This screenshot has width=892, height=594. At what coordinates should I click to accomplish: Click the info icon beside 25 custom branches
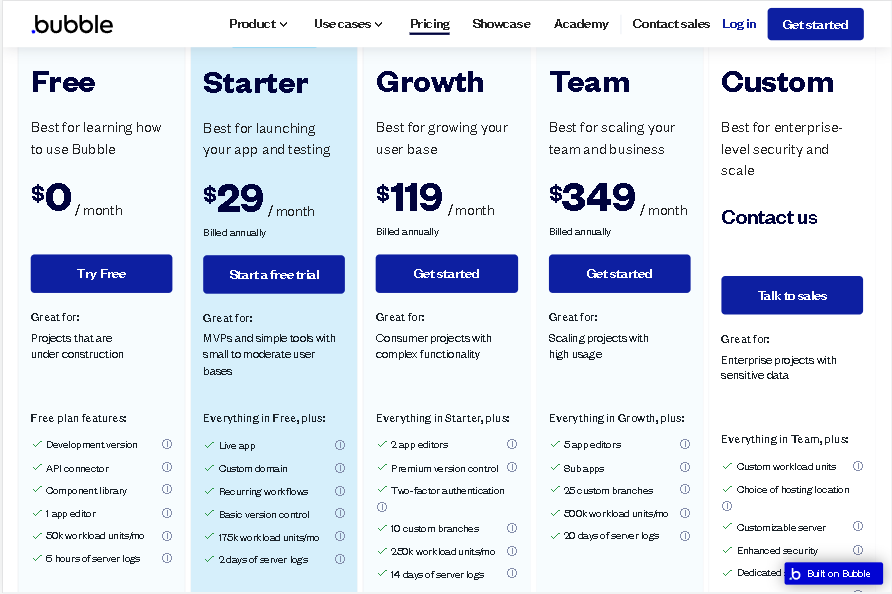685,489
